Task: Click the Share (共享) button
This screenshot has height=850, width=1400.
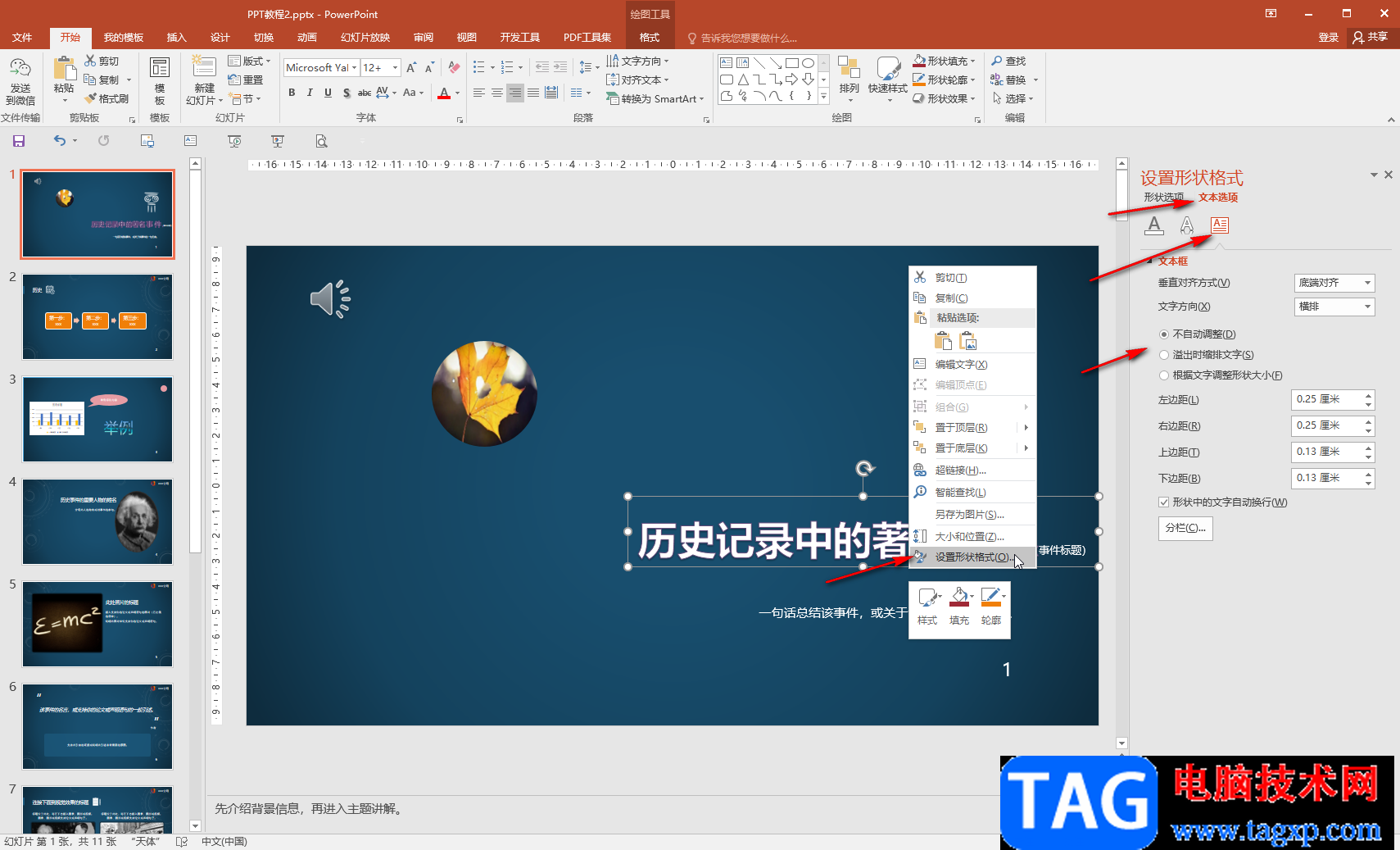Action: (x=1371, y=38)
